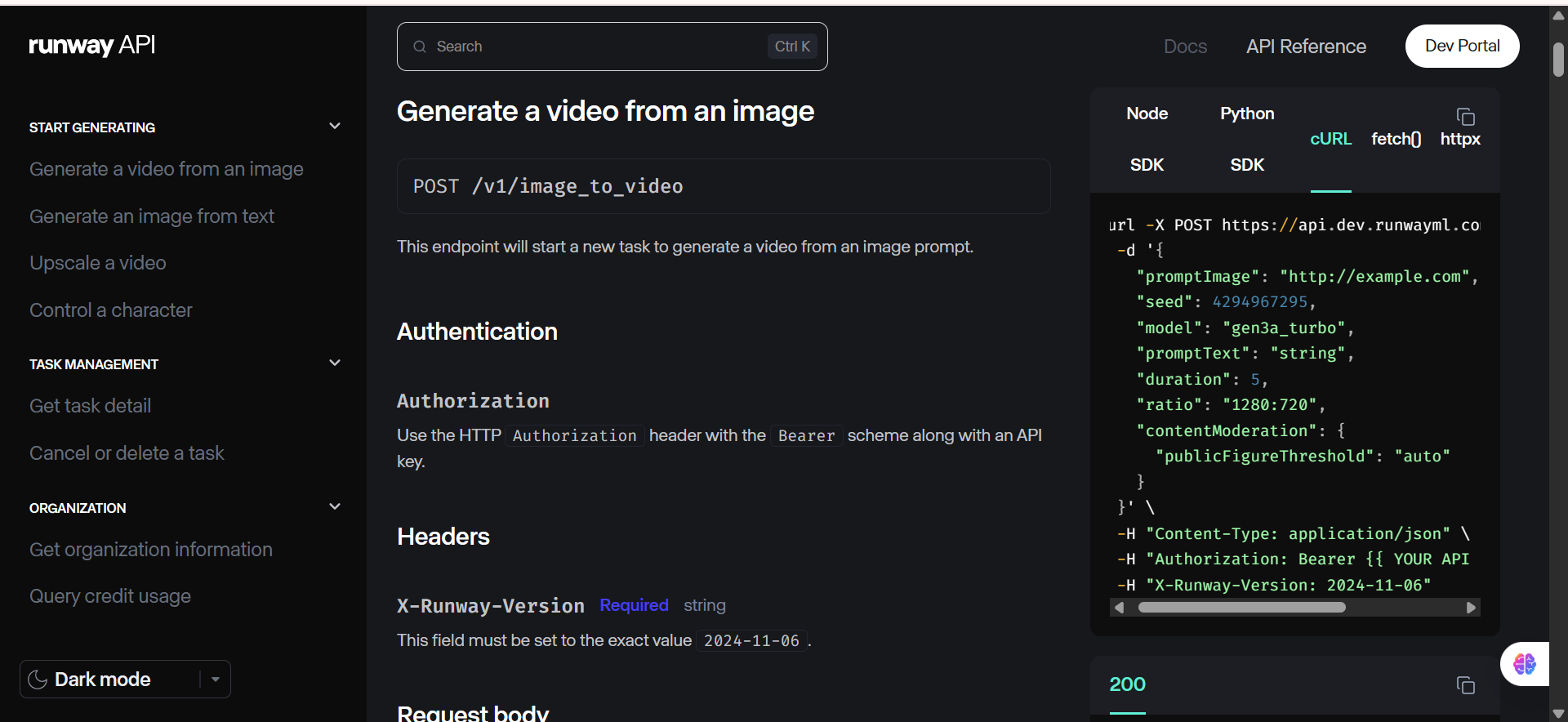Open Get organization information page
This screenshot has width=1568, height=722.
(151, 550)
